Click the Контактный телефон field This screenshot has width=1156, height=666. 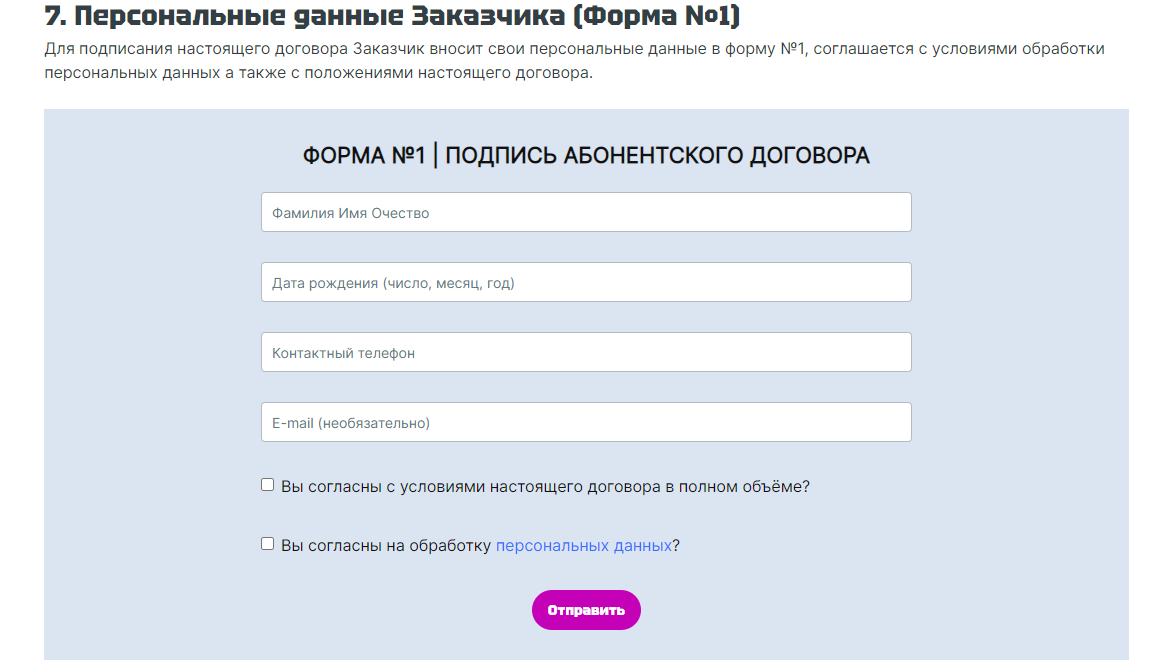click(x=586, y=352)
